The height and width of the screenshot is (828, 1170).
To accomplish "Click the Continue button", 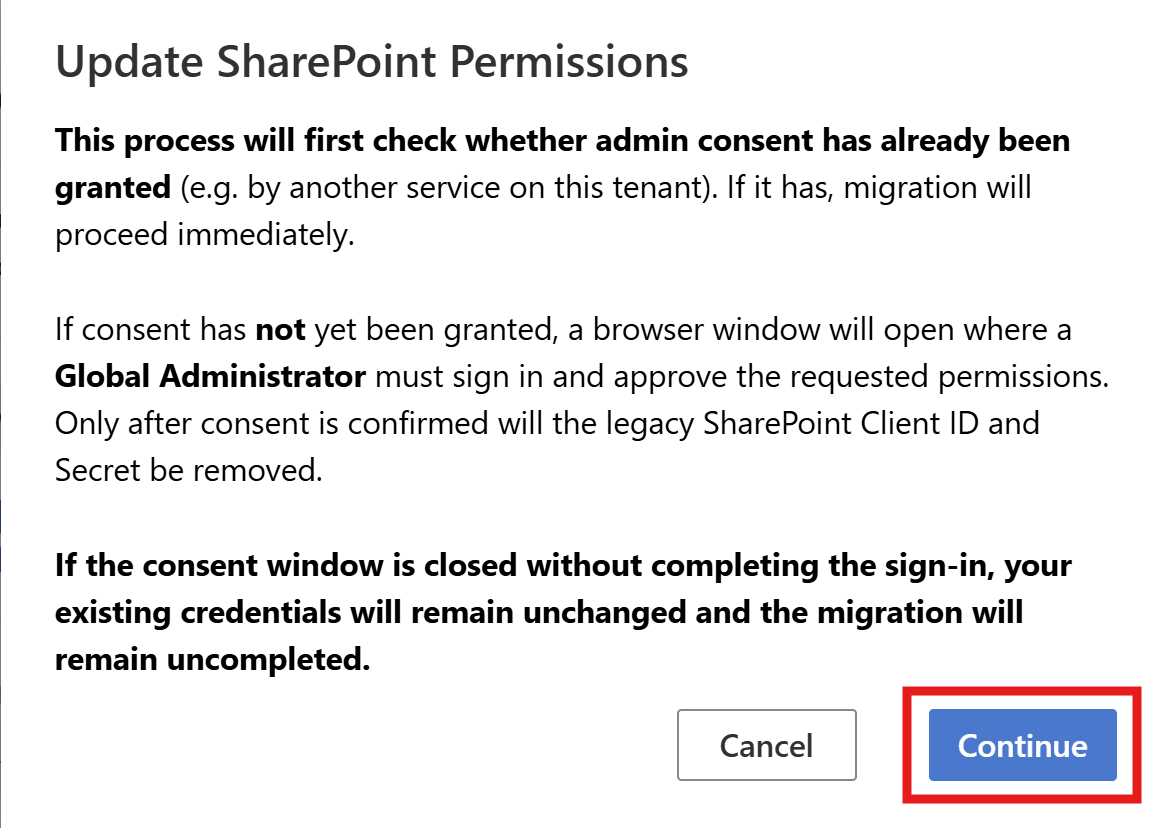I will pos(1022,745).
